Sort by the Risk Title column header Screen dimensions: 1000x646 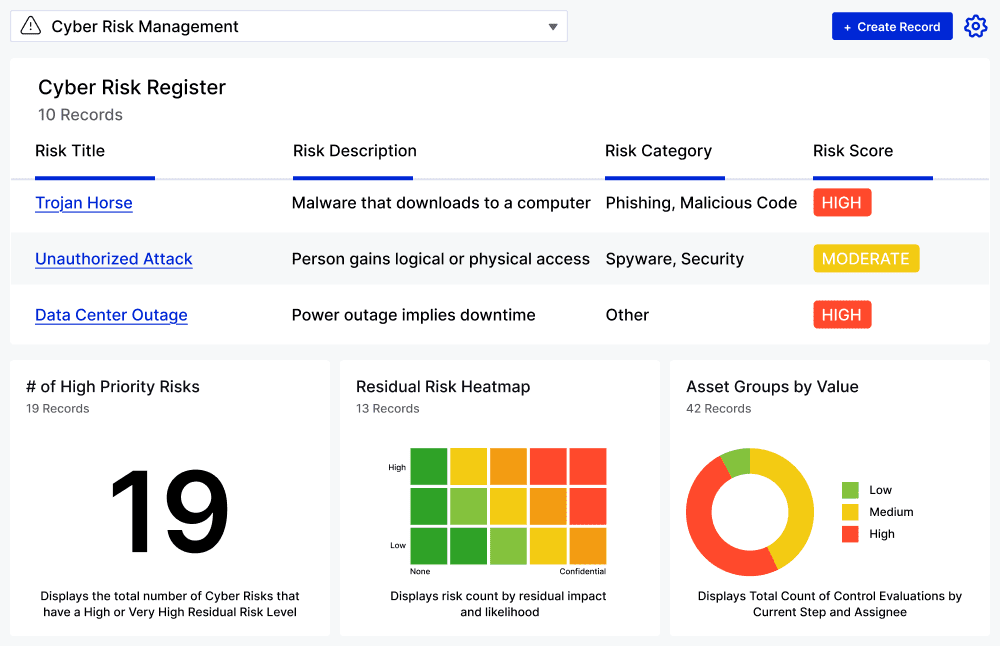(70, 151)
